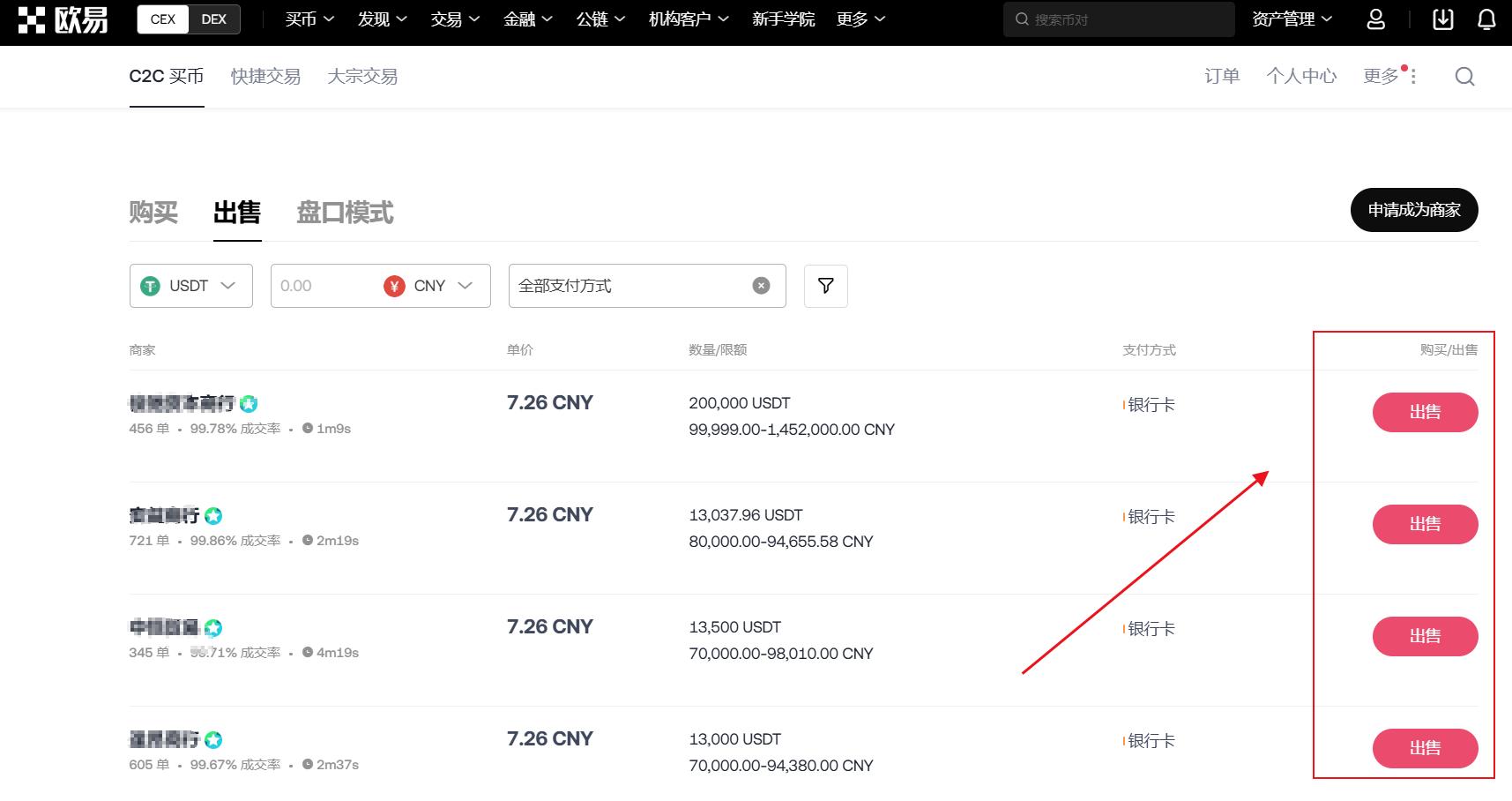1512x801 pixels.
Task: Click the search magnifier in C2C subnav
Action: 1464,77
